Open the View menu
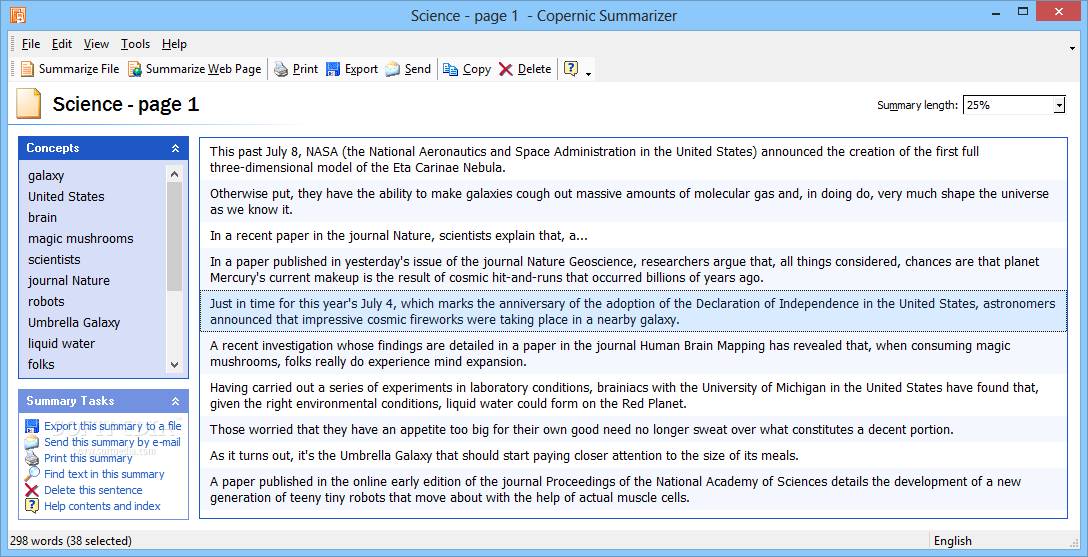This screenshot has height=557, width=1088. [x=96, y=44]
